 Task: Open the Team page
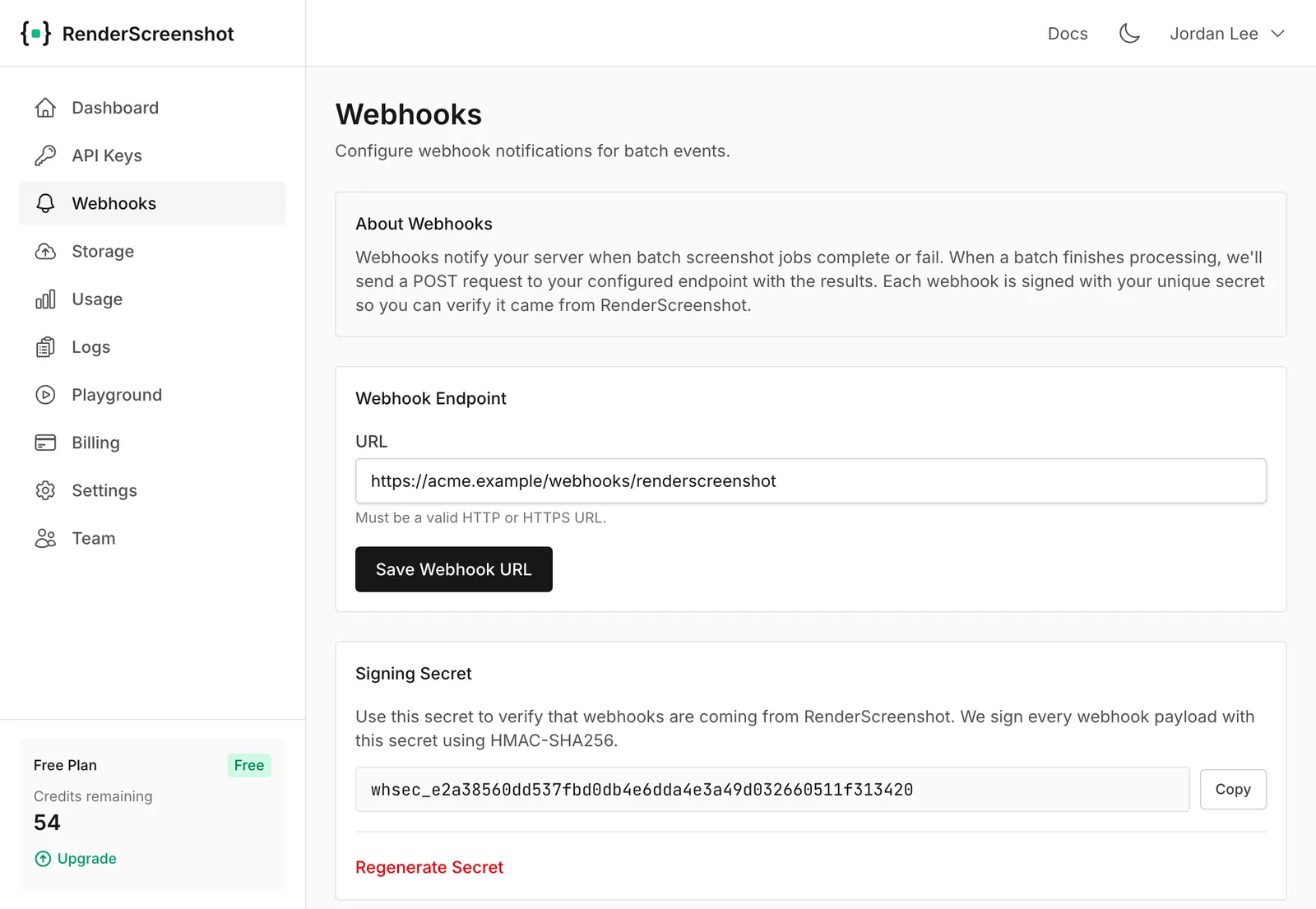pos(153,538)
